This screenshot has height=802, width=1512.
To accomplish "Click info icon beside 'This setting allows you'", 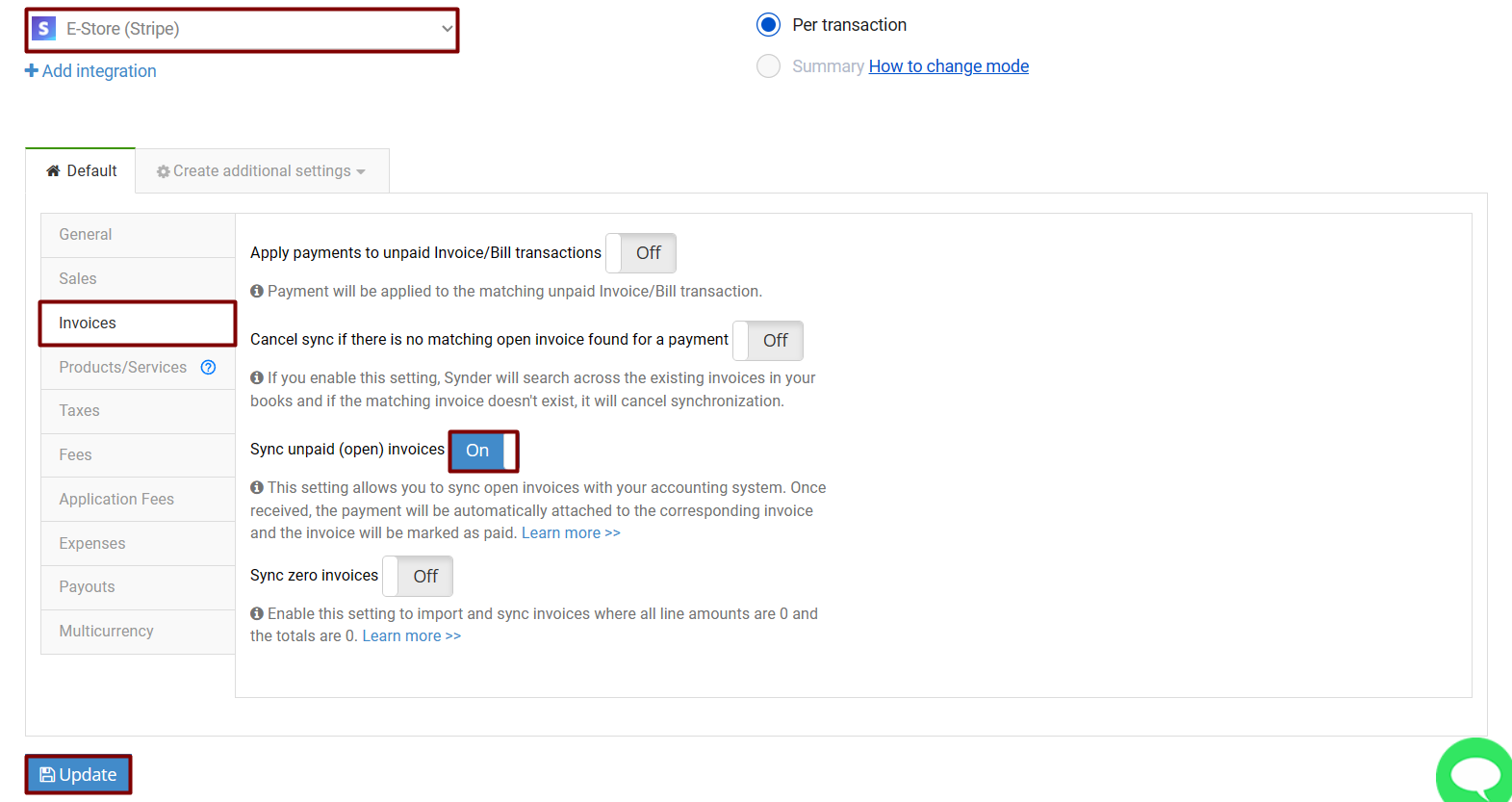I will coord(257,487).
